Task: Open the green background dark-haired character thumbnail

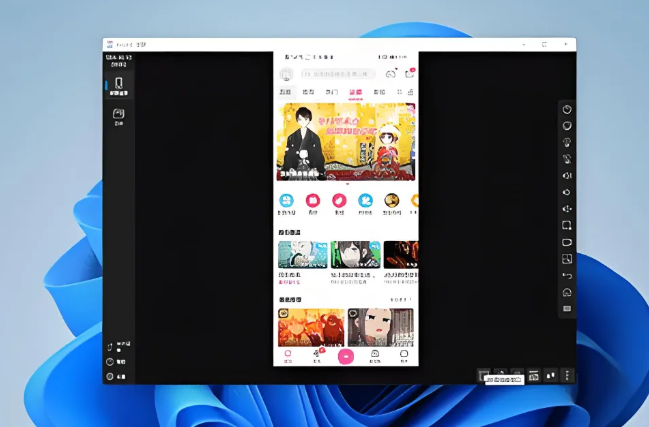Action: pyautogui.click(x=355, y=255)
